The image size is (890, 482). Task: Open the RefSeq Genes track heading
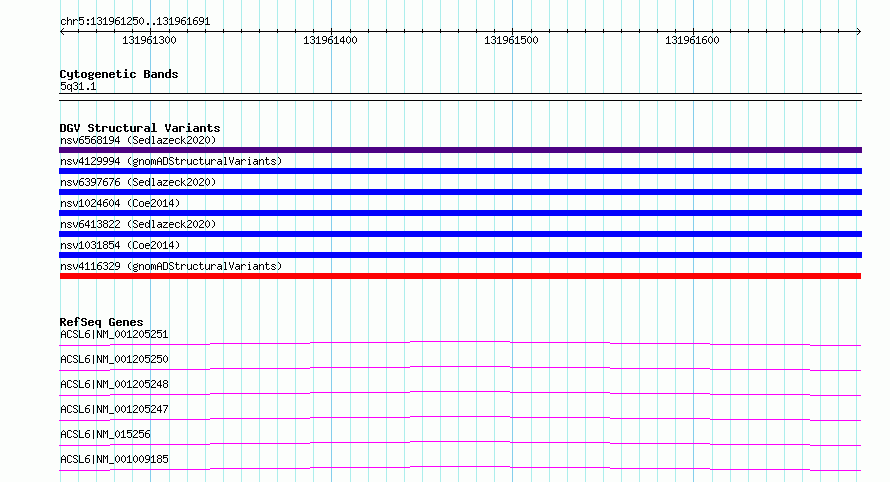pyautogui.click(x=102, y=322)
